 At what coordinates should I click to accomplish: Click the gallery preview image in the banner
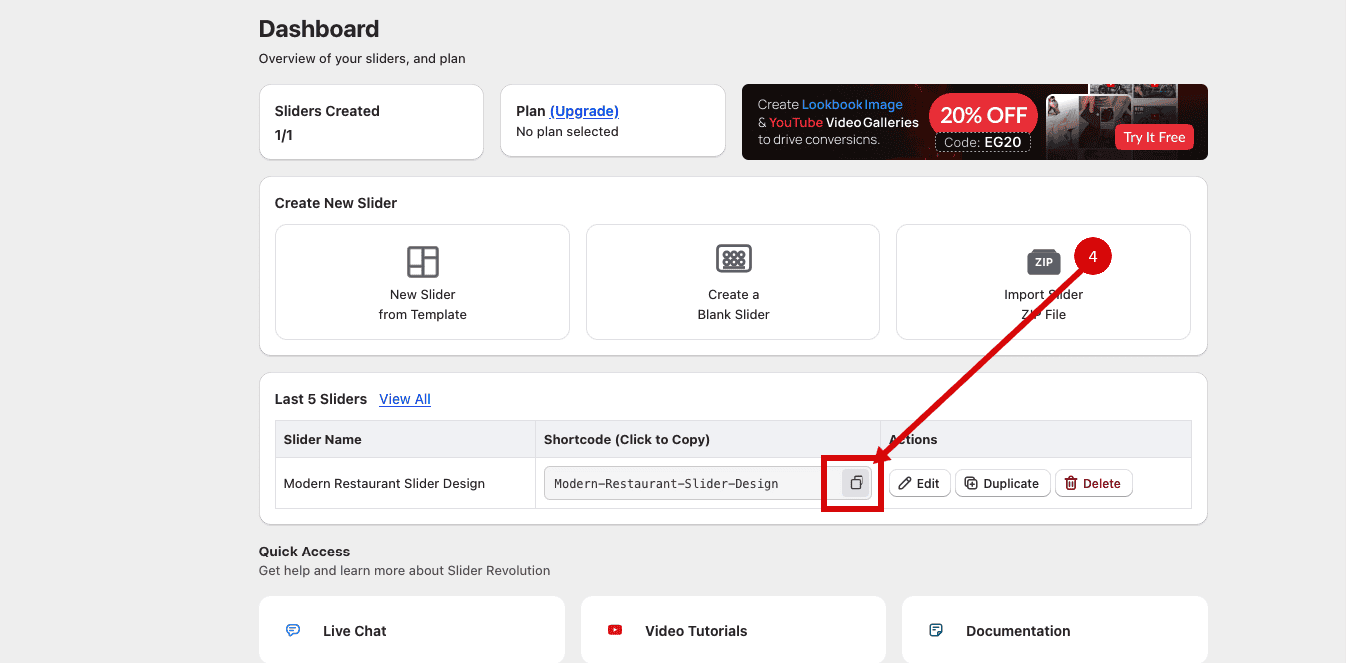[x=1078, y=120]
